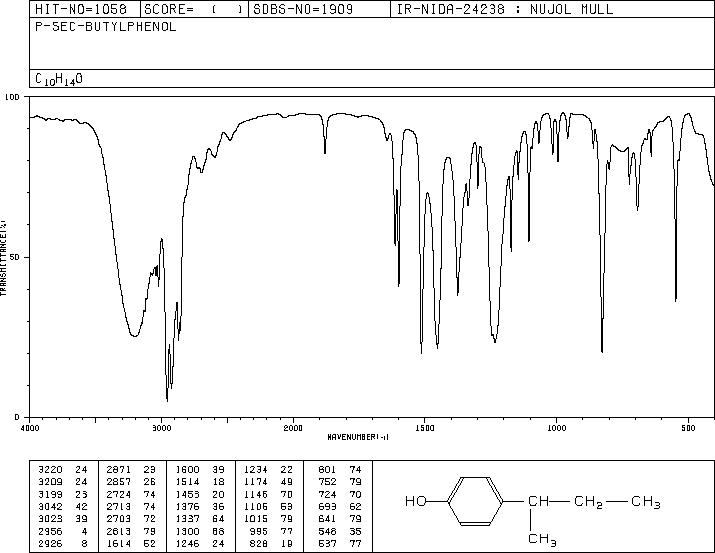Viewport: 715px width, 553px height.
Task: Click the 2000 tick label on wavenumber axis
Action: 293,428
